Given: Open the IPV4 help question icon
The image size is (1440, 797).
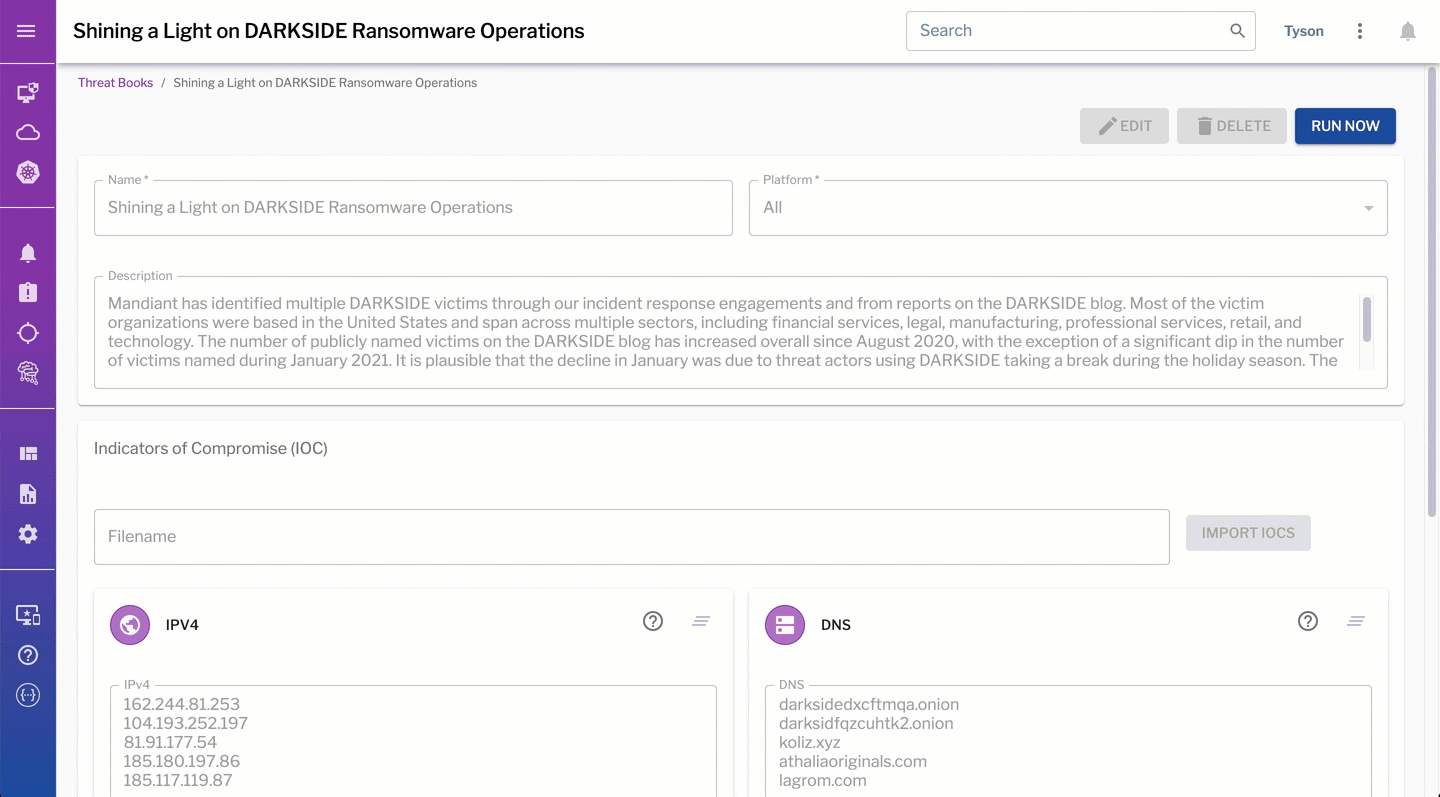Looking at the screenshot, I should (653, 621).
